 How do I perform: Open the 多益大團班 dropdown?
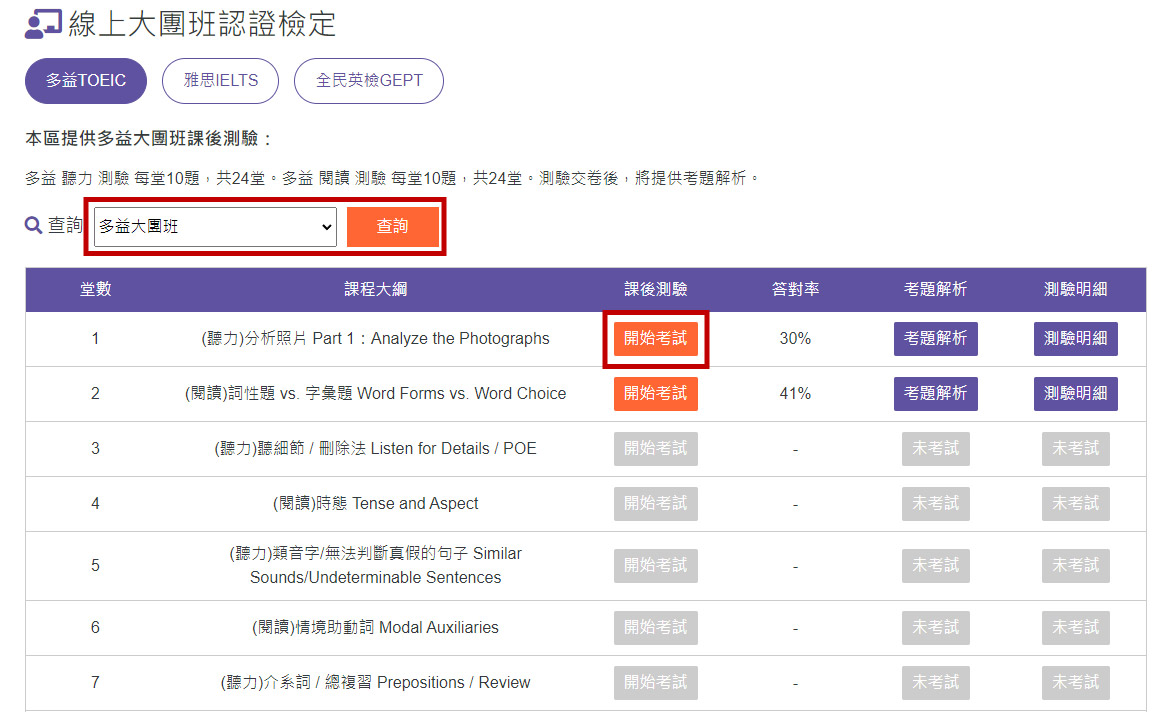[215, 226]
